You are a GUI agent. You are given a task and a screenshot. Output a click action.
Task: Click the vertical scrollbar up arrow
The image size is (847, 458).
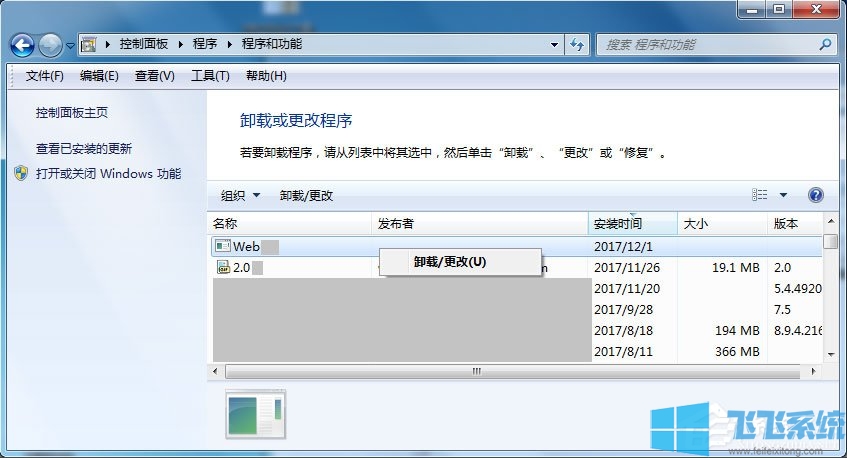[x=831, y=221]
